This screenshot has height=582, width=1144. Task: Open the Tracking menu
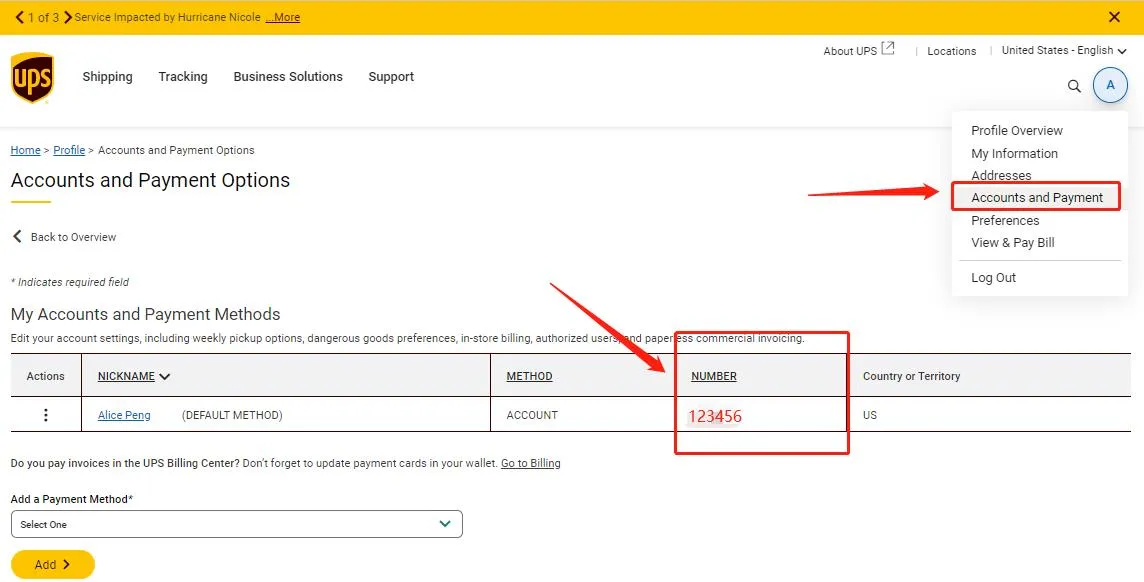pyautogui.click(x=183, y=77)
